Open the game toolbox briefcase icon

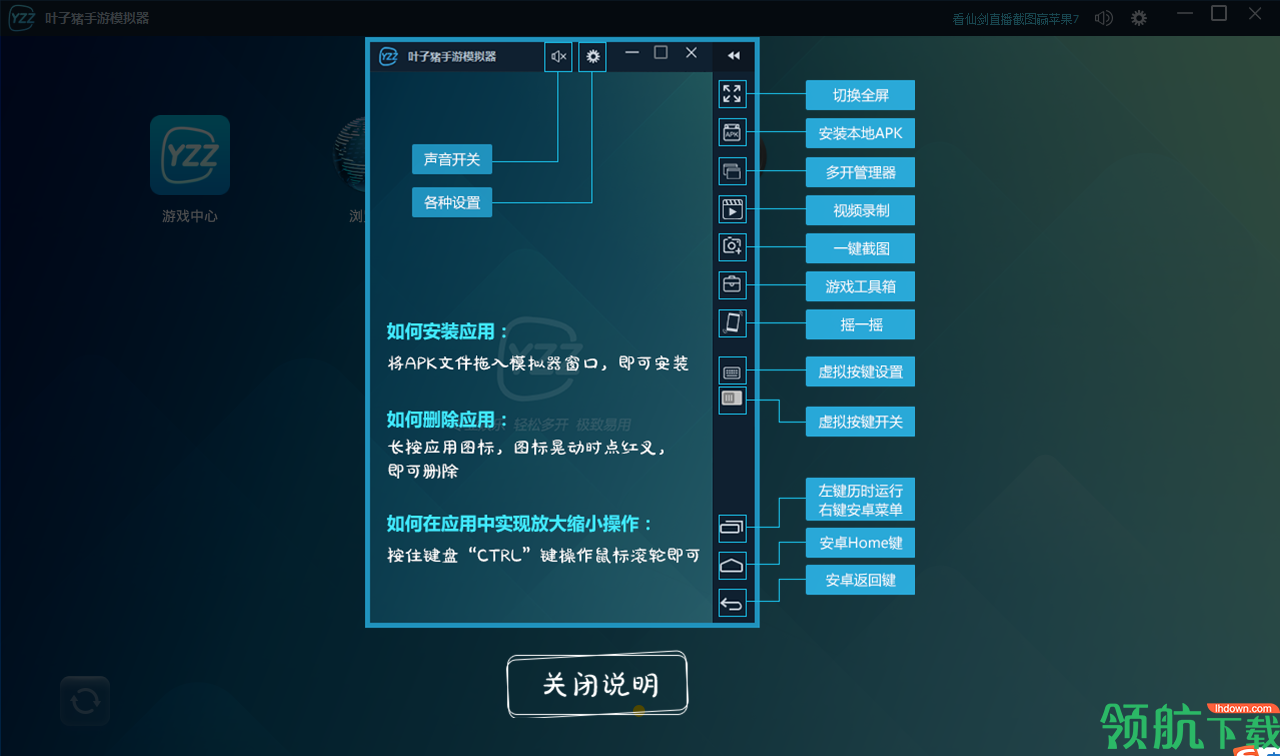[732, 285]
